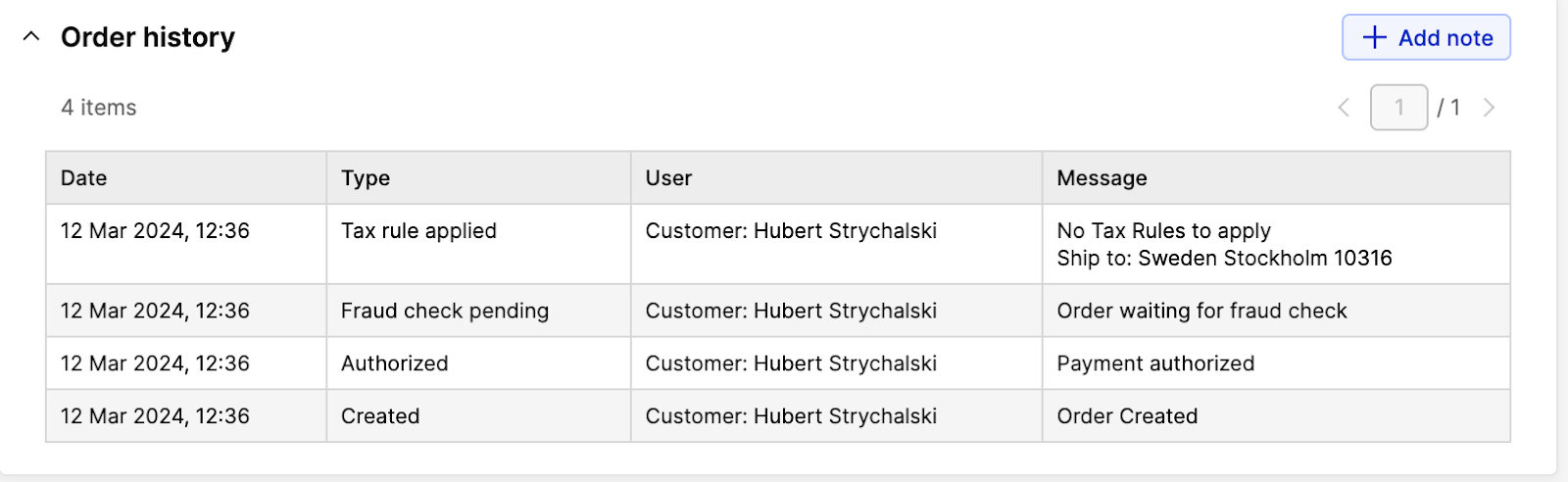
Task: Click the User column header
Action: pos(668,178)
